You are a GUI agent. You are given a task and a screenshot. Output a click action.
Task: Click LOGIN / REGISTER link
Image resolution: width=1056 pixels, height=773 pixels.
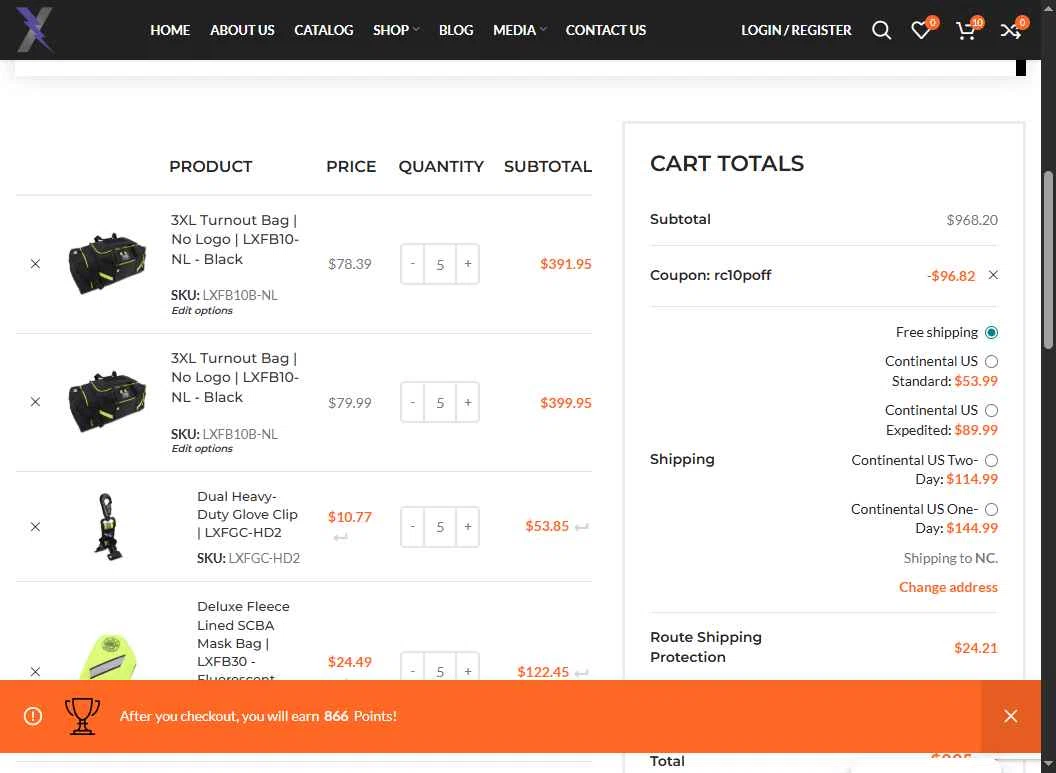coord(796,30)
